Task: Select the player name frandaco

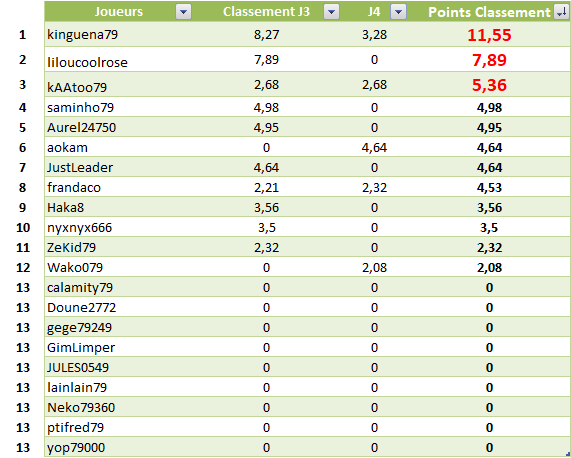Action: tap(74, 187)
